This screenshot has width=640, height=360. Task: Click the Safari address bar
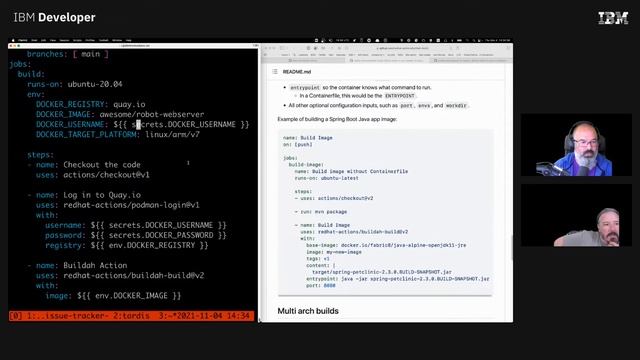pos(403,49)
